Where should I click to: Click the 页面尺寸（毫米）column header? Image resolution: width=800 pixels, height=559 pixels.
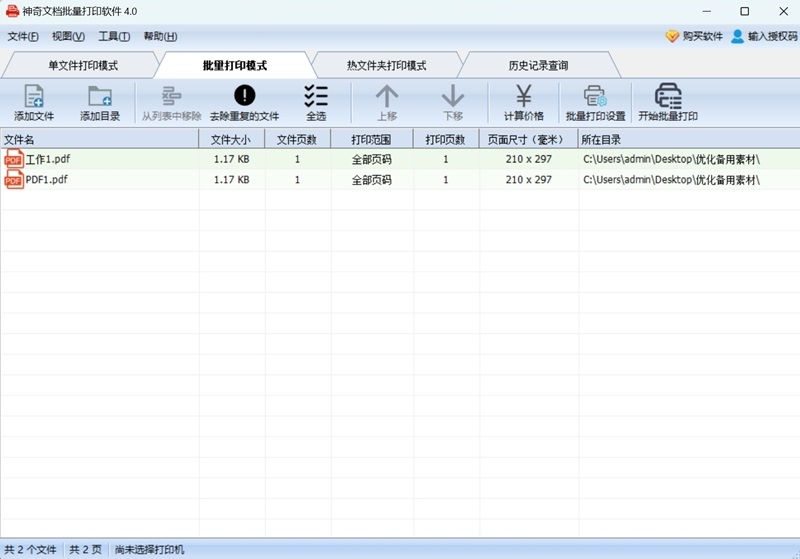click(528, 139)
